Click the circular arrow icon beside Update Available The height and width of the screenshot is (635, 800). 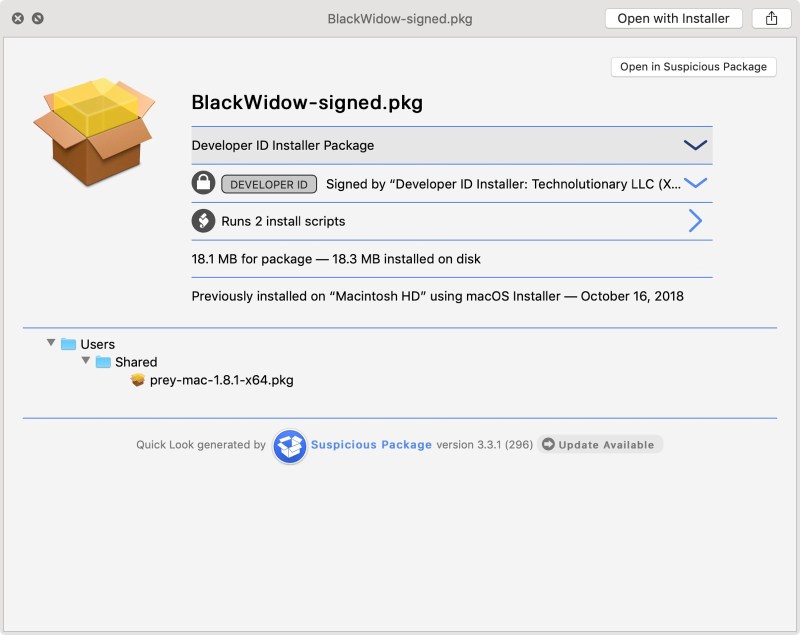pos(548,444)
